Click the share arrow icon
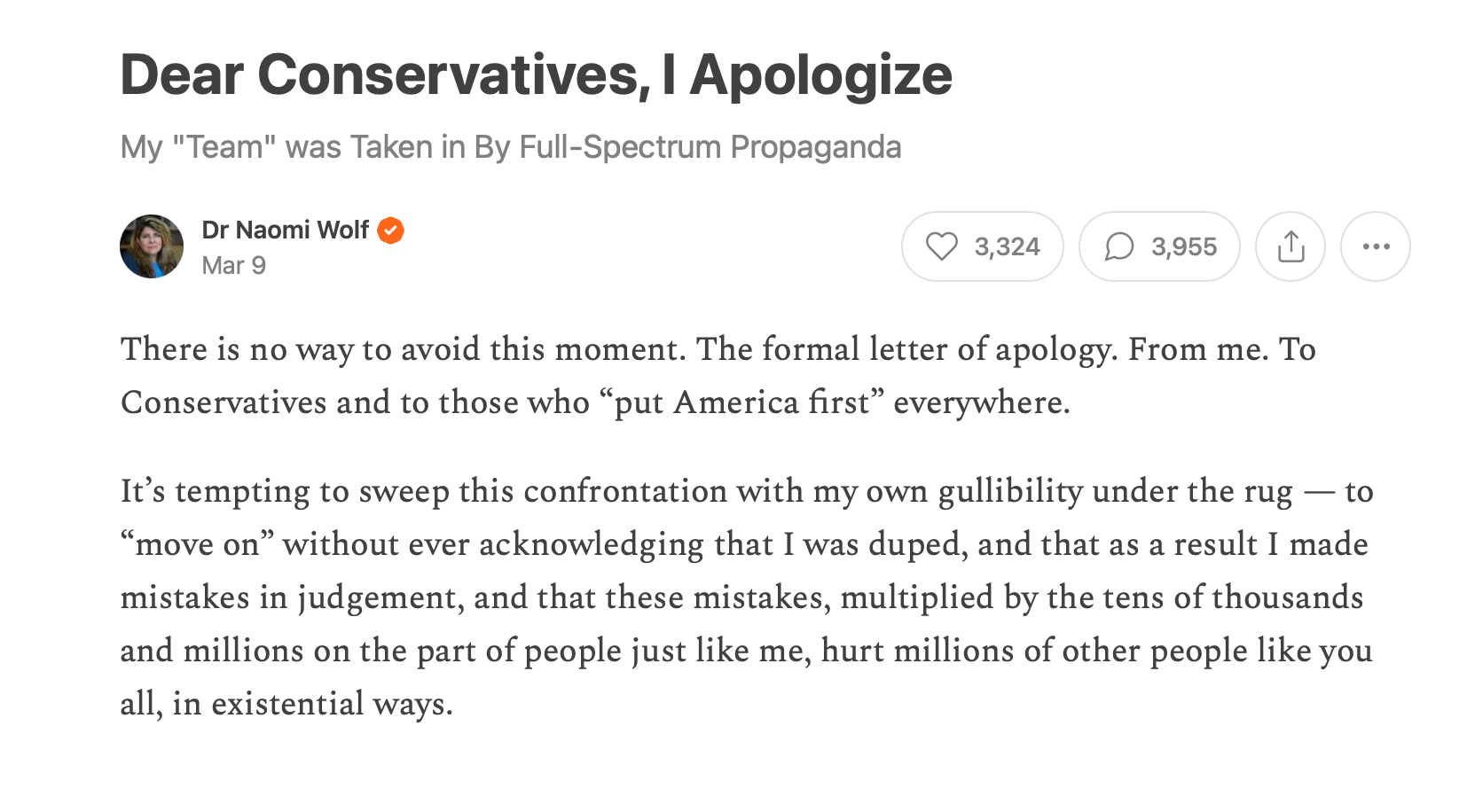1467x812 pixels. (1290, 246)
